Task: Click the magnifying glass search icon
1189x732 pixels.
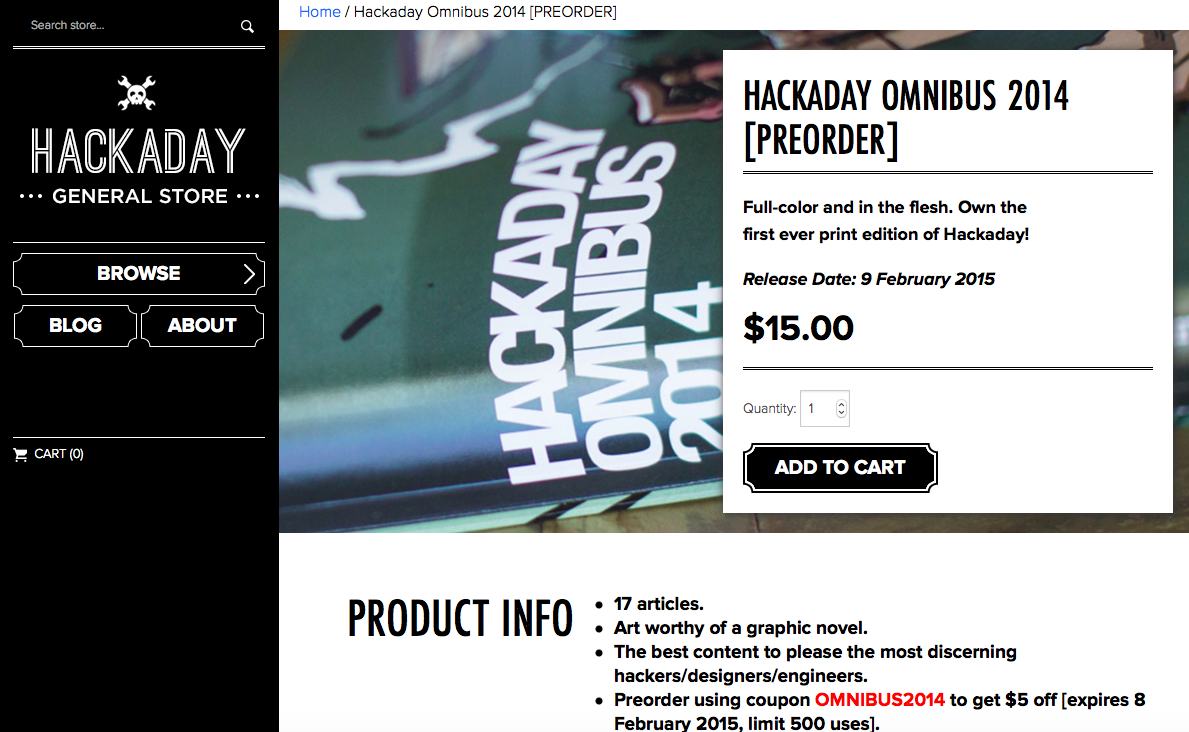Action: point(247,27)
